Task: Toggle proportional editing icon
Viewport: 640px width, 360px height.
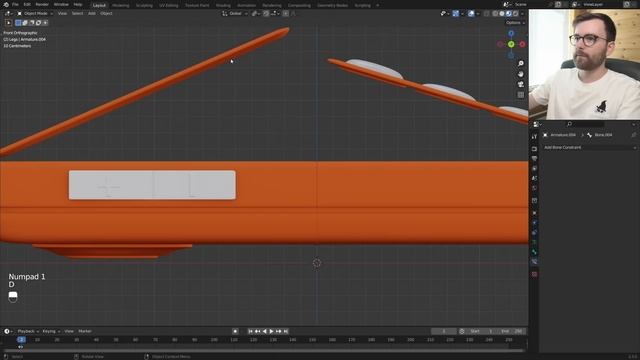Action: [286, 13]
